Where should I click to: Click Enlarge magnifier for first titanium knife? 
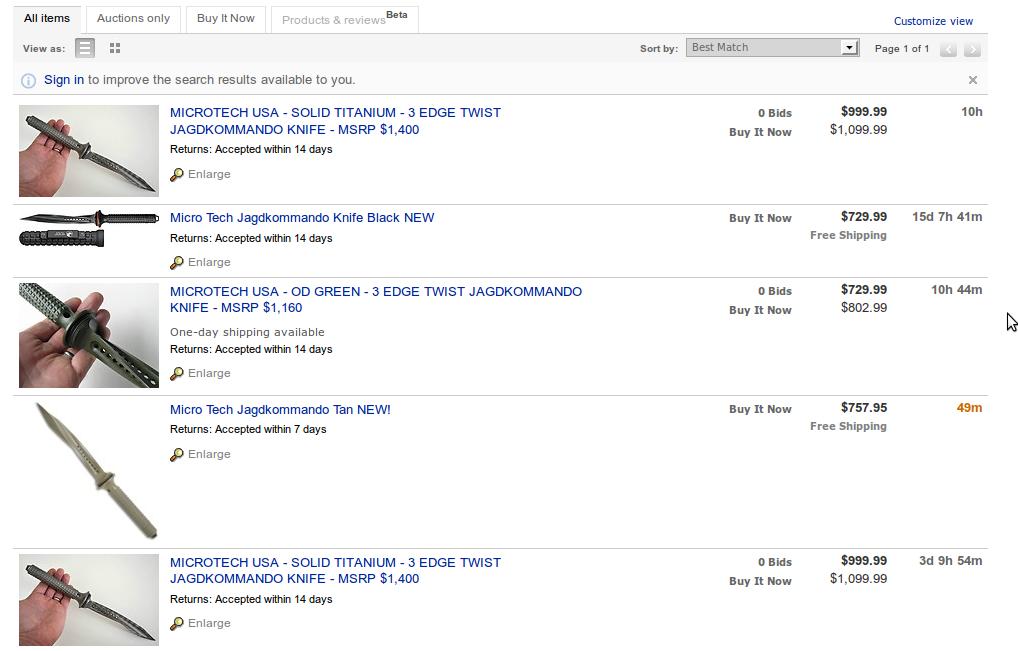177,175
